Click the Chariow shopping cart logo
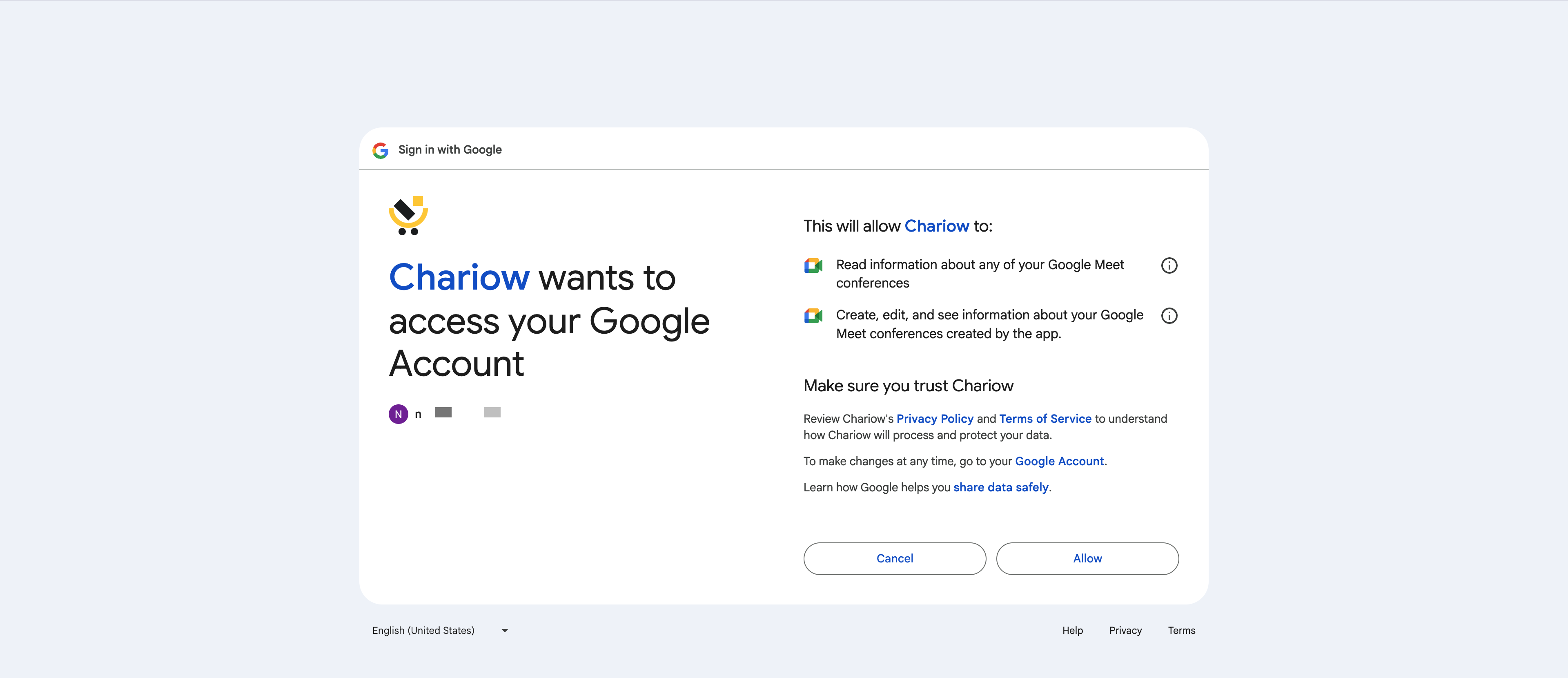The height and width of the screenshot is (678, 1568). 408,216
